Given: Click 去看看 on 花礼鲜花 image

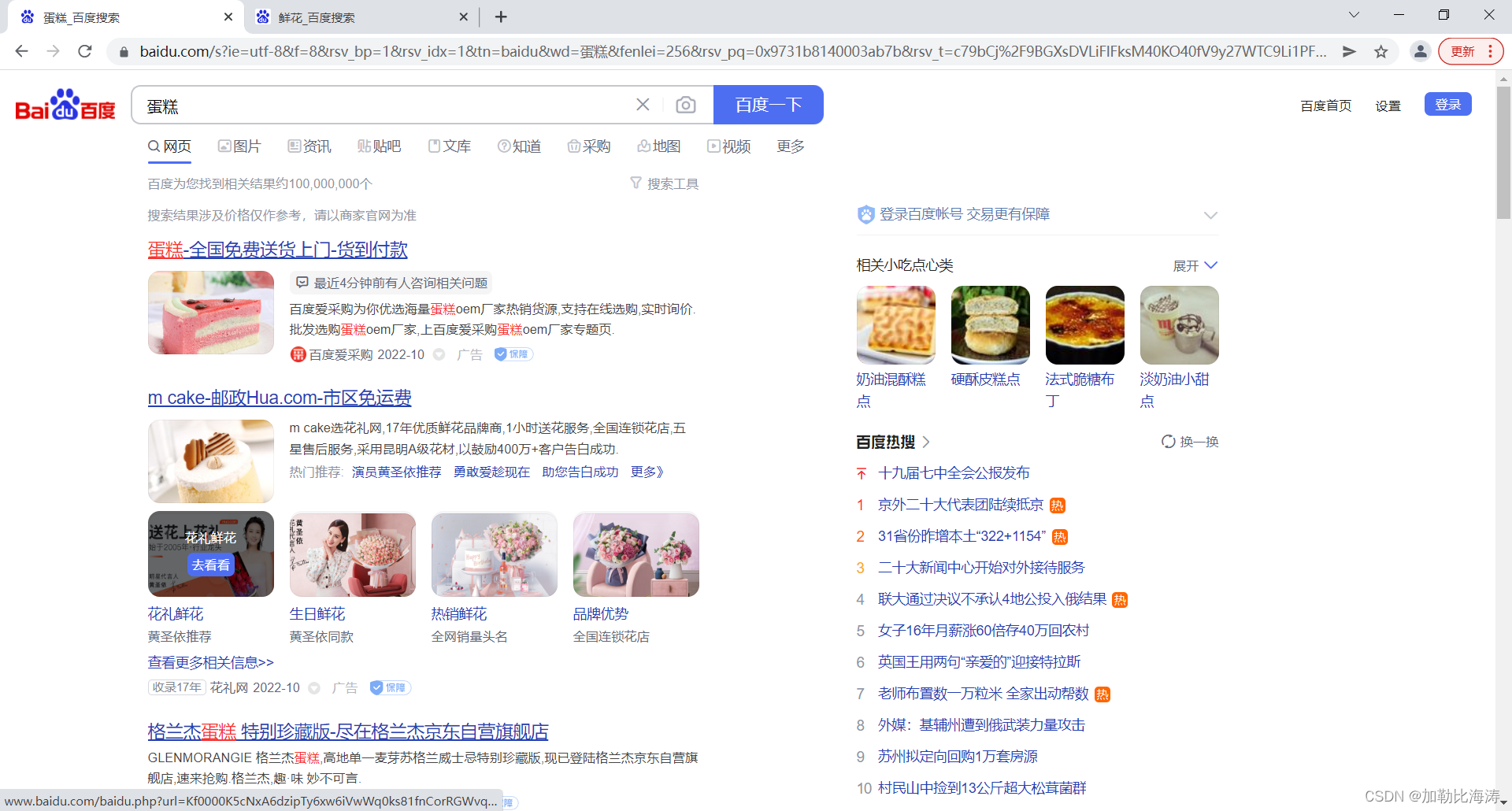Looking at the screenshot, I should click(x=211, y=565).
